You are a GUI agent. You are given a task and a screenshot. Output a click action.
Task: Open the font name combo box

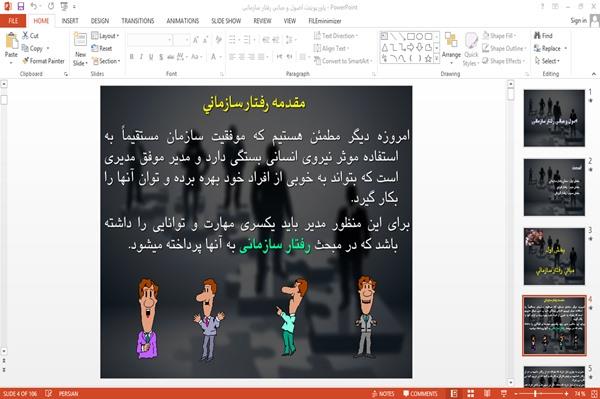coord(150,40)
